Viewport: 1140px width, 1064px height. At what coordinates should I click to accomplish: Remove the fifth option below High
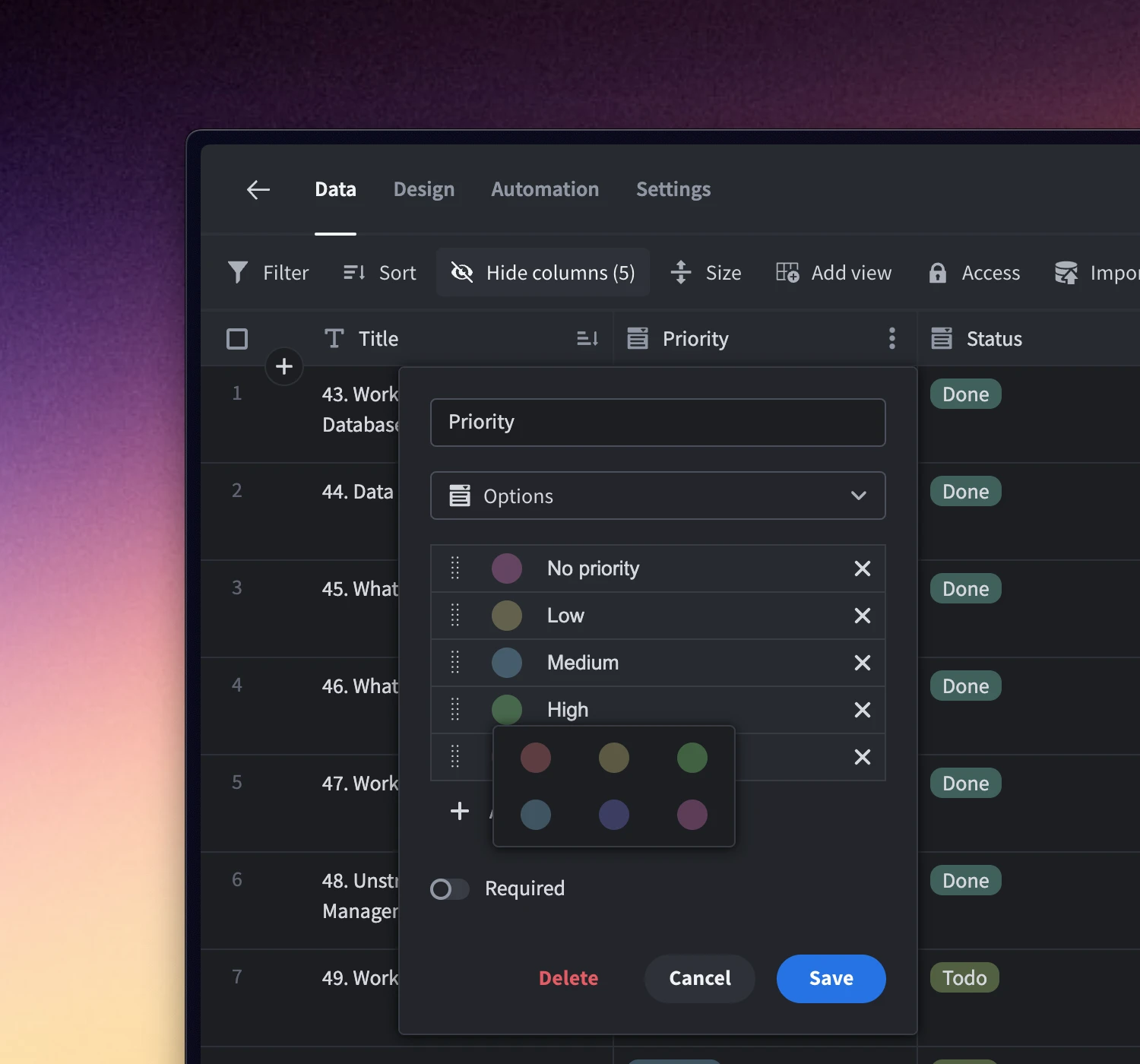click(x=863, y=757)
